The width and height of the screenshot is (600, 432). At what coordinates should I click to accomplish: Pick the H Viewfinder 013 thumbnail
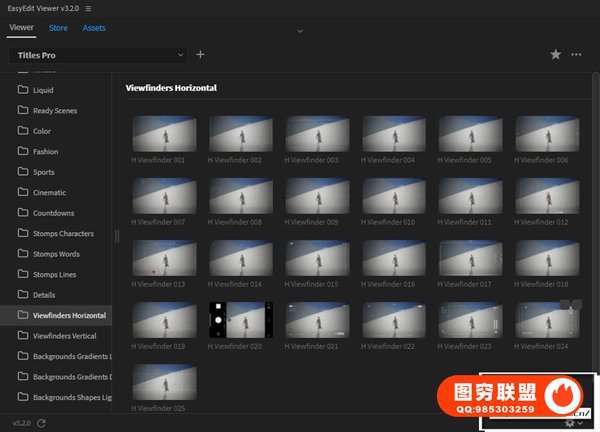[164, 258]
